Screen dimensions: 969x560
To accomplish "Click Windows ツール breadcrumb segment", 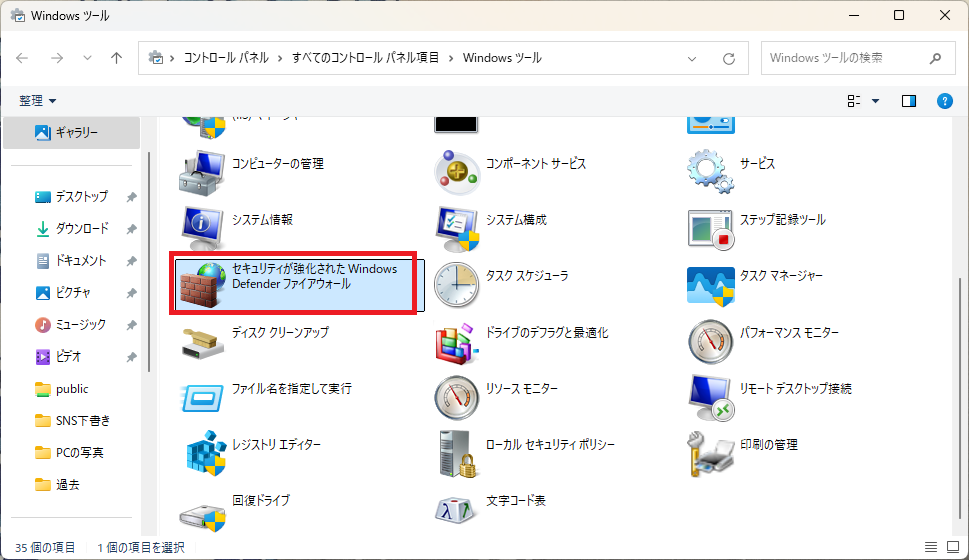I will click(x=502, y=58).
